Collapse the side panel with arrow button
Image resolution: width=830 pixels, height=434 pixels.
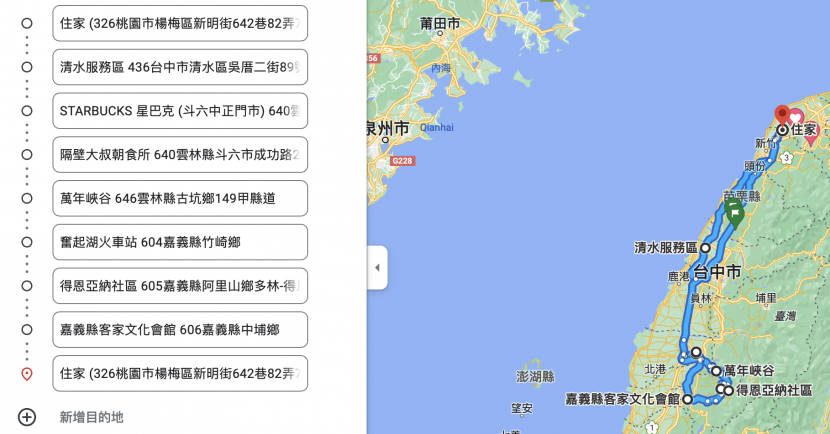(377, 268)
